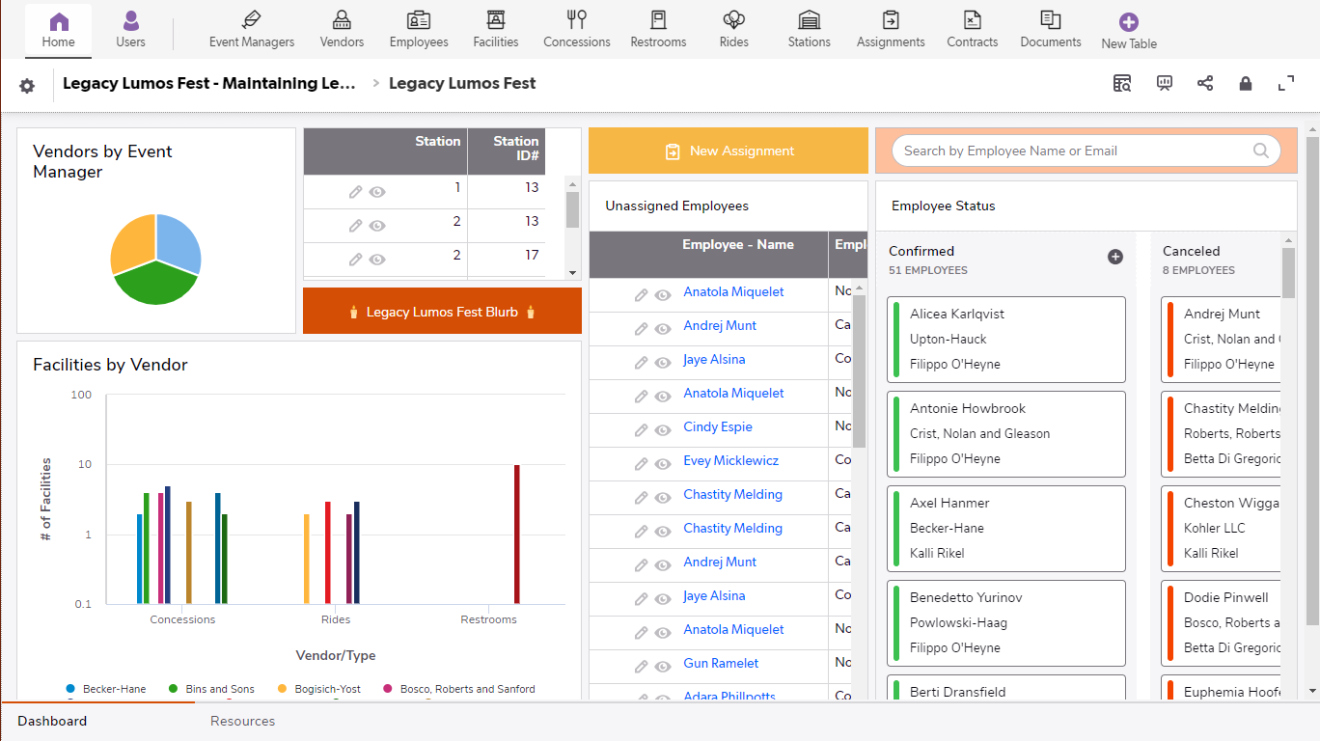Click the New Assignment button

click(x=728, y=151)
